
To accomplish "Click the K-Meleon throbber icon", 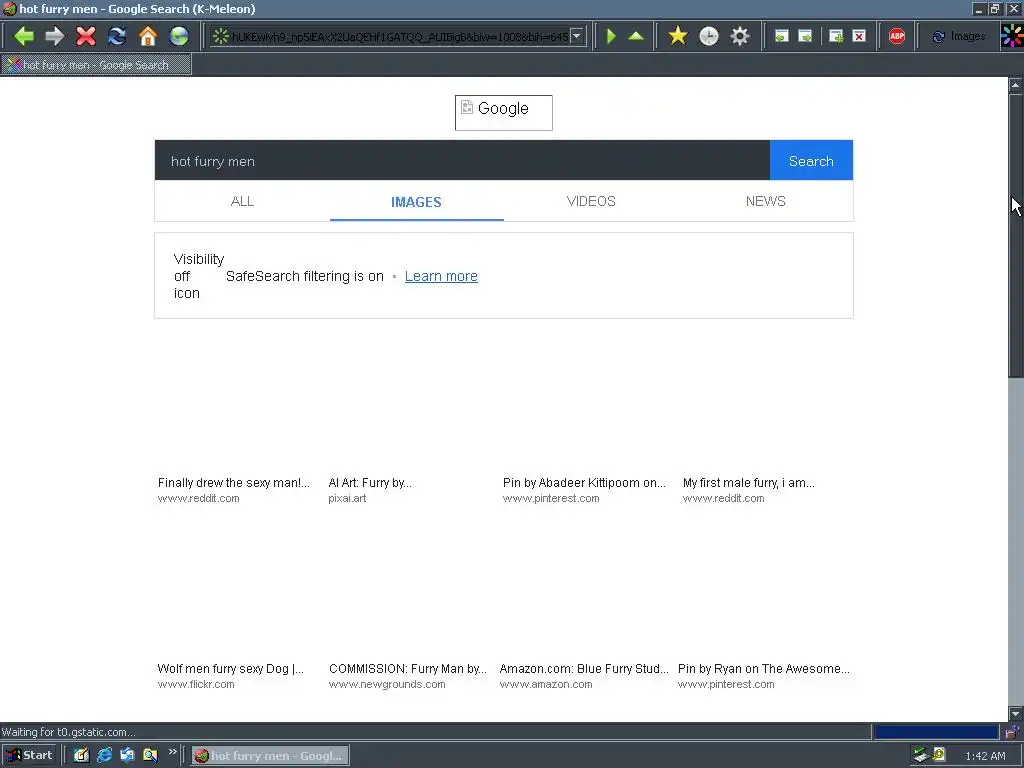I will pyautogui.click(x=1012, y=36).
